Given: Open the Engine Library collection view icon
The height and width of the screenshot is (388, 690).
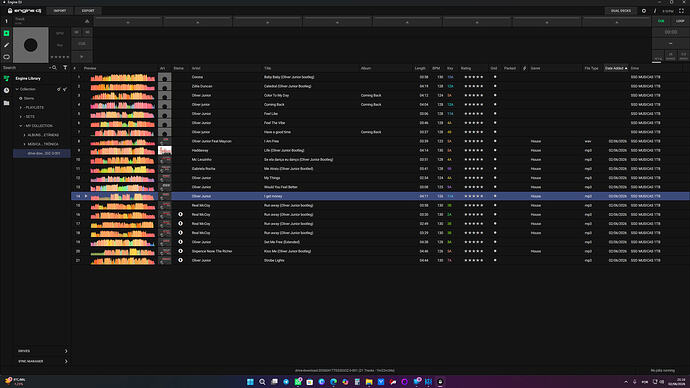Looking at the screenshot, I should pyautogui.click(x=6, y=78).
